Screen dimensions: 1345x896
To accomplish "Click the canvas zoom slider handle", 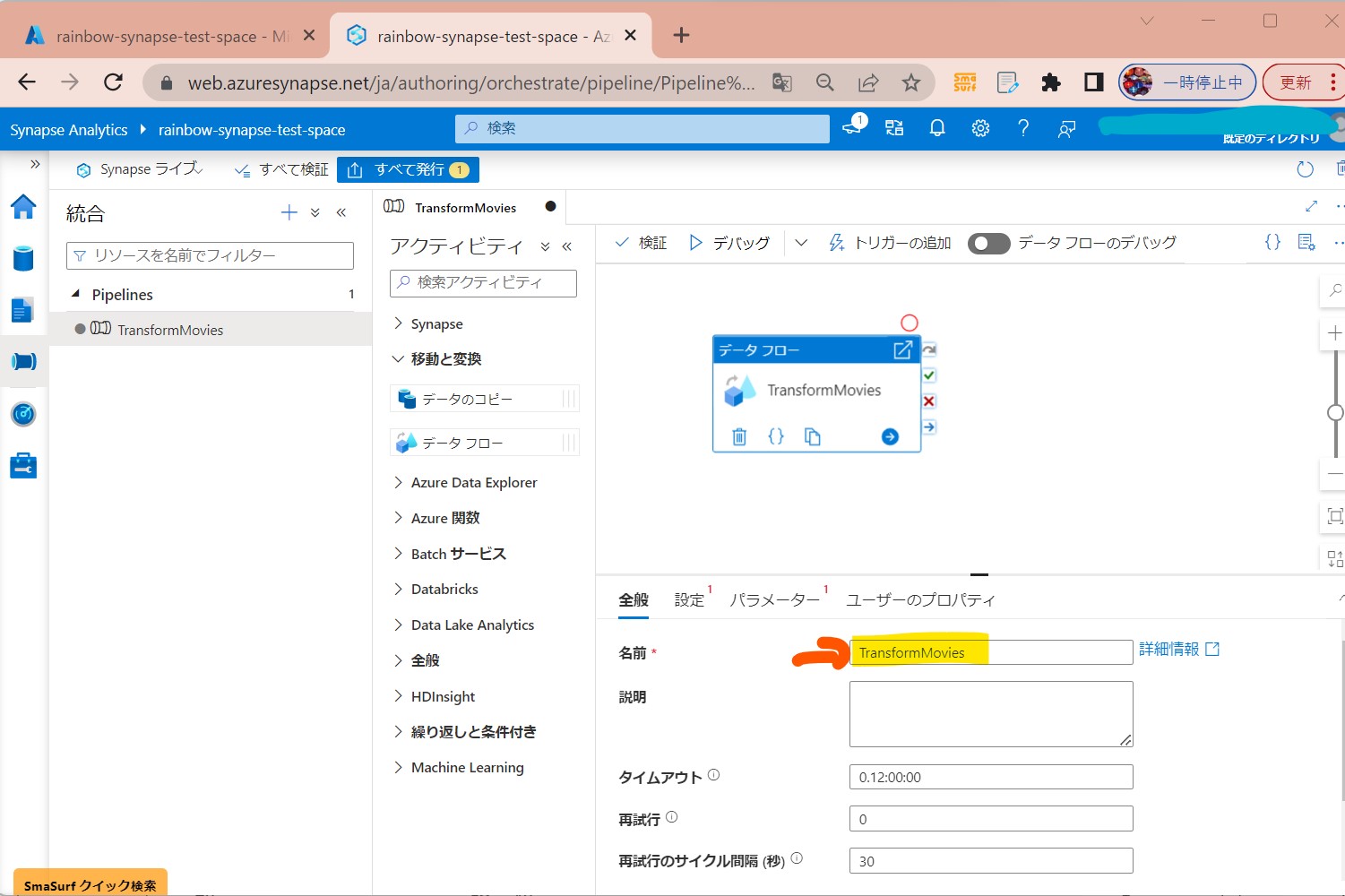I will click(x=1335, y=412).
